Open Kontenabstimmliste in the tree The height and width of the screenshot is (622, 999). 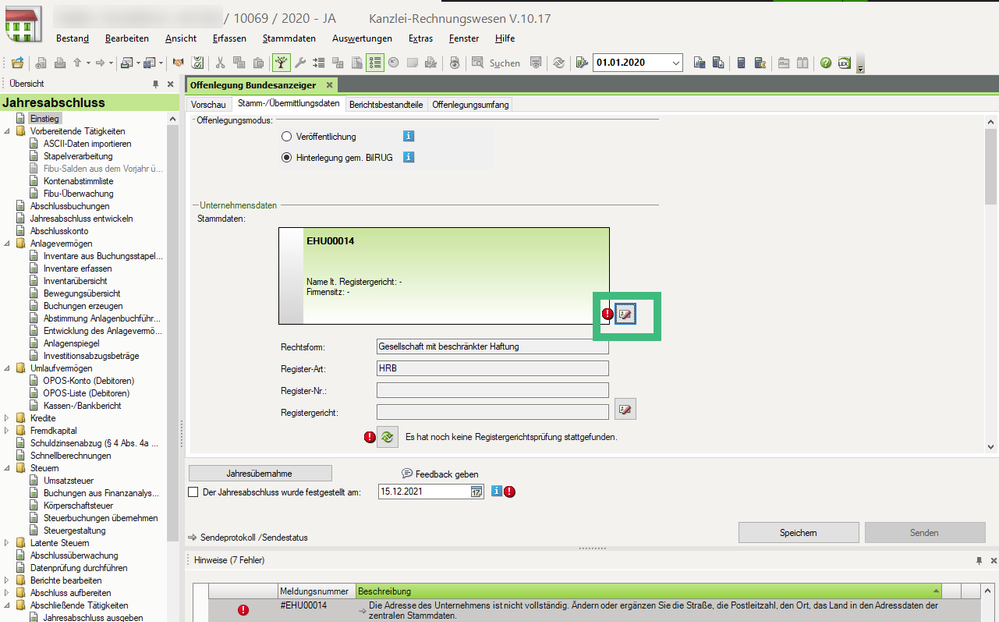click(x=78, y=181)
